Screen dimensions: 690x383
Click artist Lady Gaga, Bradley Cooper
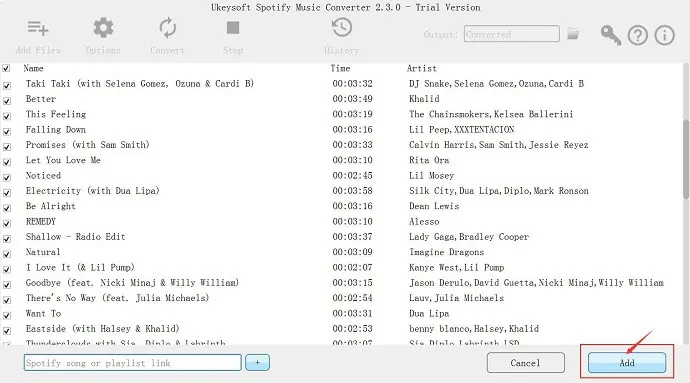tap(469, 237)
